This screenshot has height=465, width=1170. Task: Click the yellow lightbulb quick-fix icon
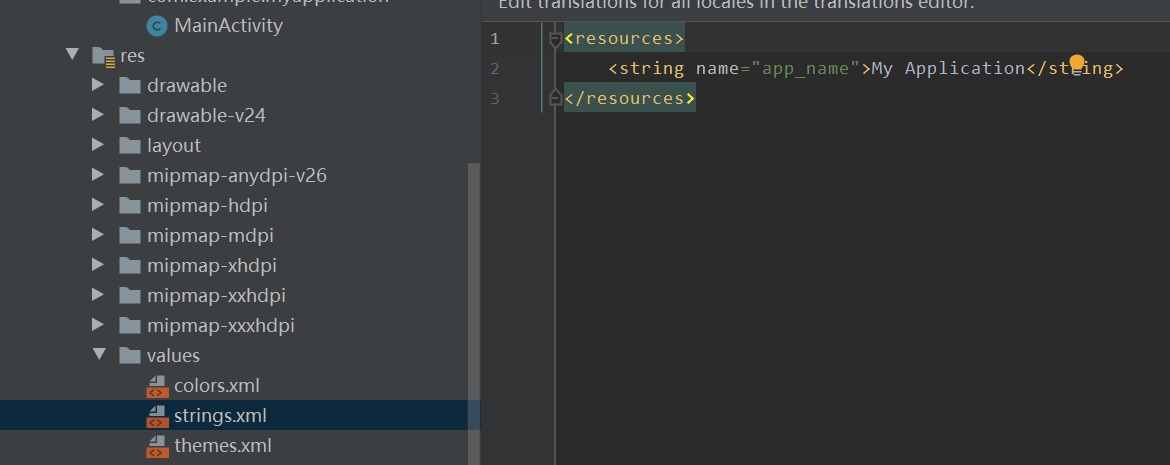(1076, 65)
